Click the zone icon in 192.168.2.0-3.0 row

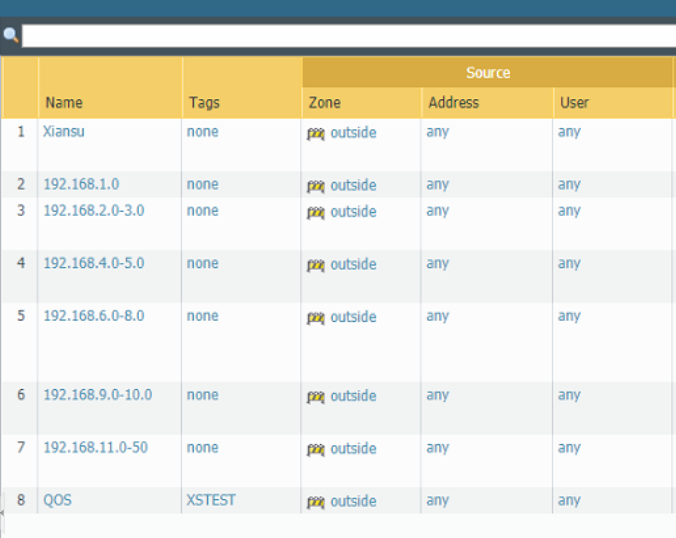[x=316, y=212]
